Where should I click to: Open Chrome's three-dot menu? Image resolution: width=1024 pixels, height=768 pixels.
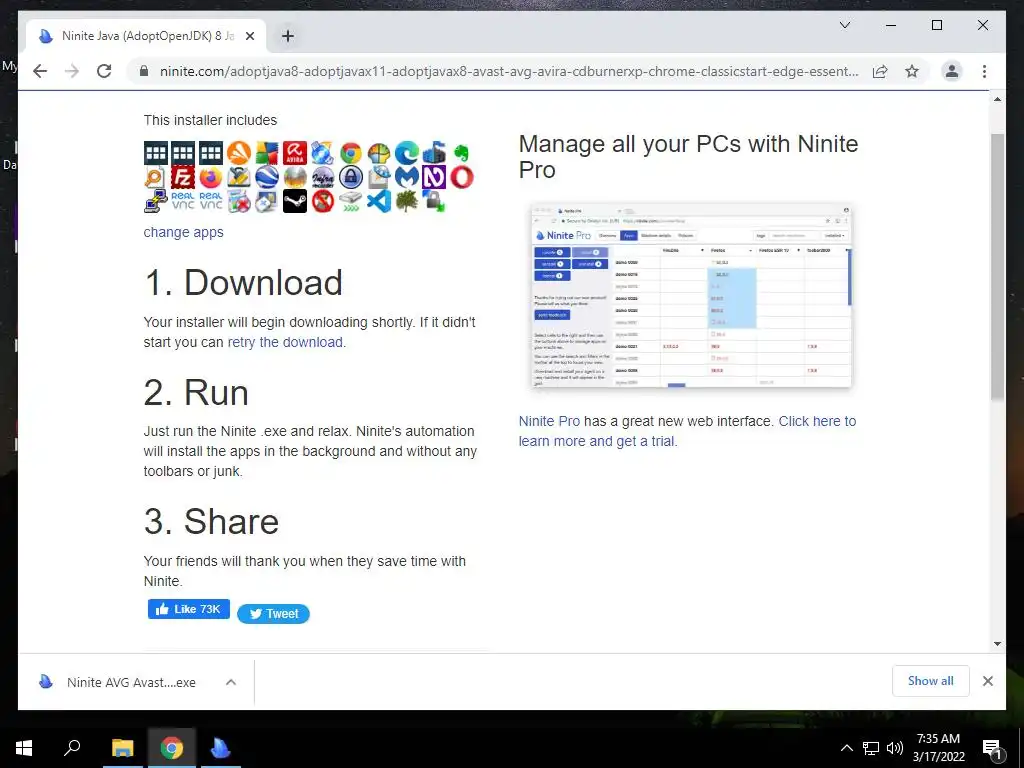coord(984,71)
